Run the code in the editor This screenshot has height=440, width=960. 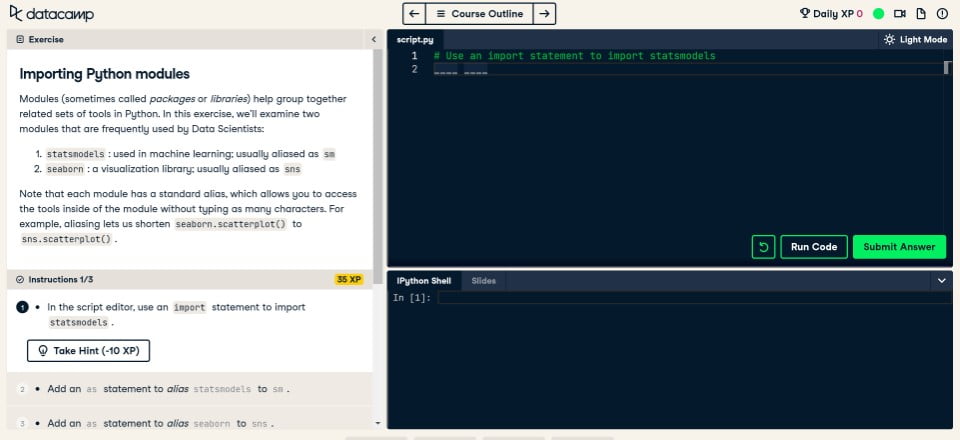pyautogui.click(x=814, y=247)
